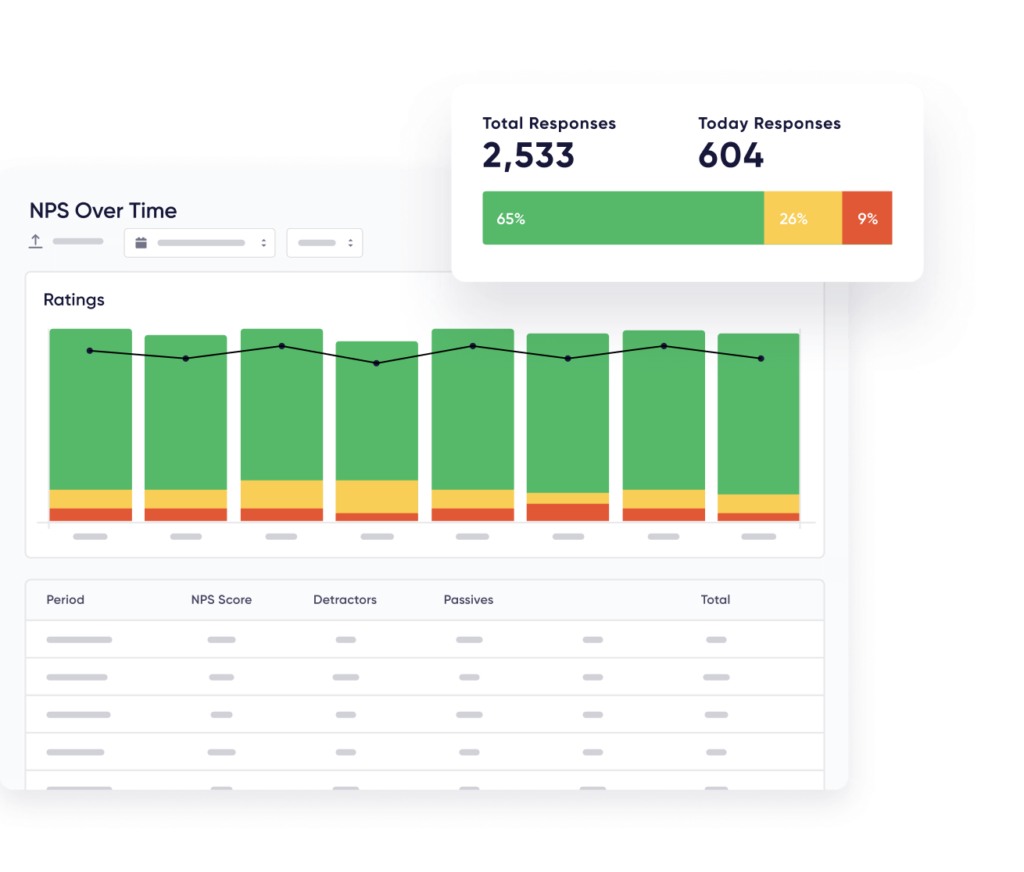The image size is (1024, 872).
Task: Click the red segment of the sixth ratings bar
Action: (568, 512)
